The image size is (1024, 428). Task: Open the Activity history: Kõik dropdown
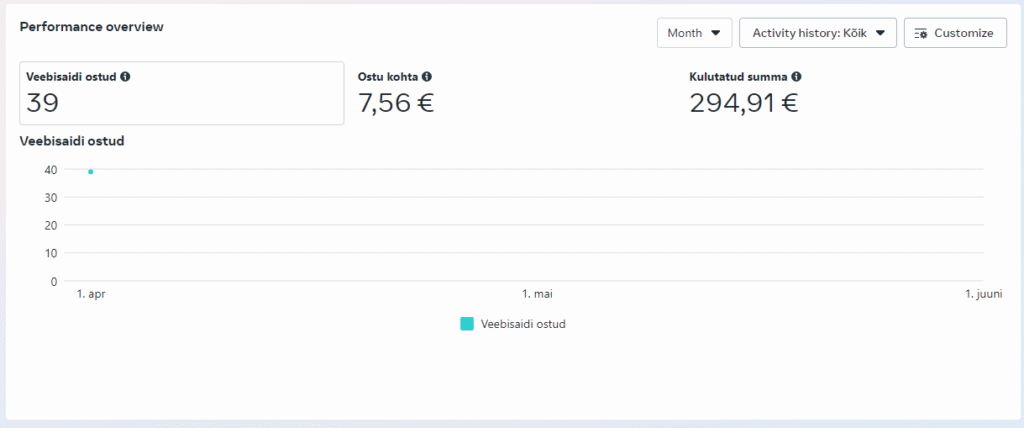tap(817, 33)
